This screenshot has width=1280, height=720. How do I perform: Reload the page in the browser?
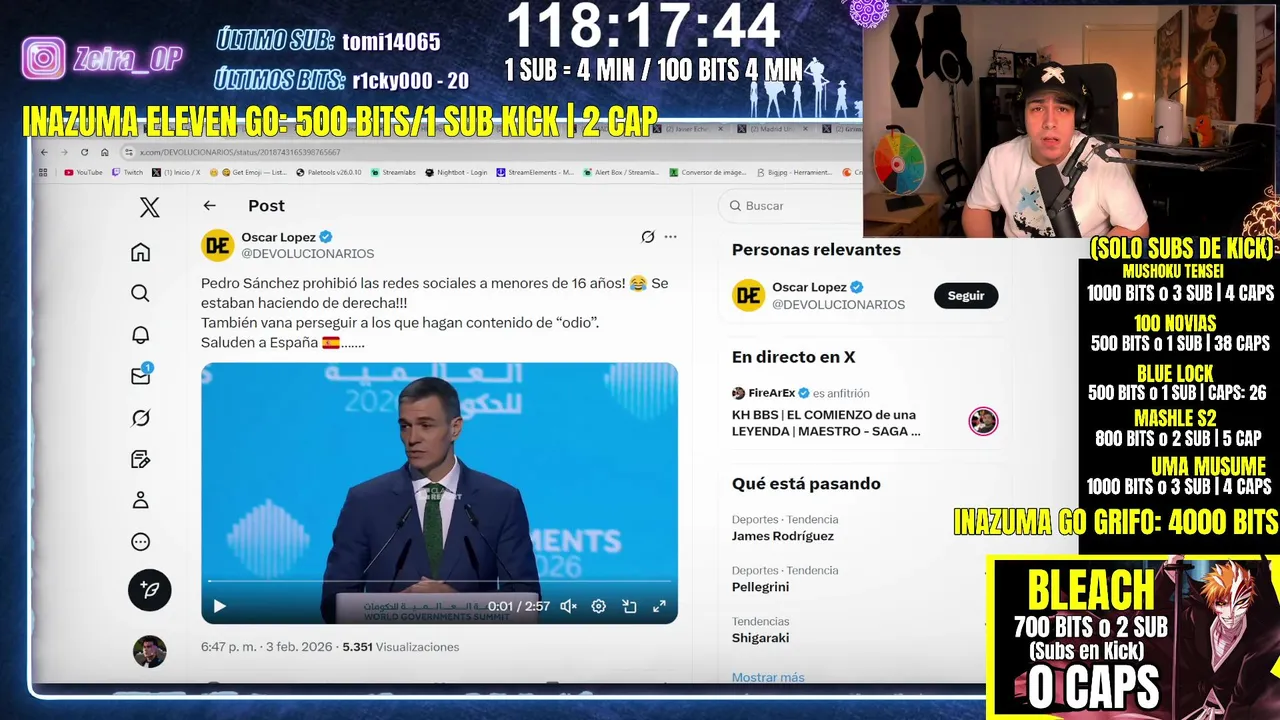(84, 152)
